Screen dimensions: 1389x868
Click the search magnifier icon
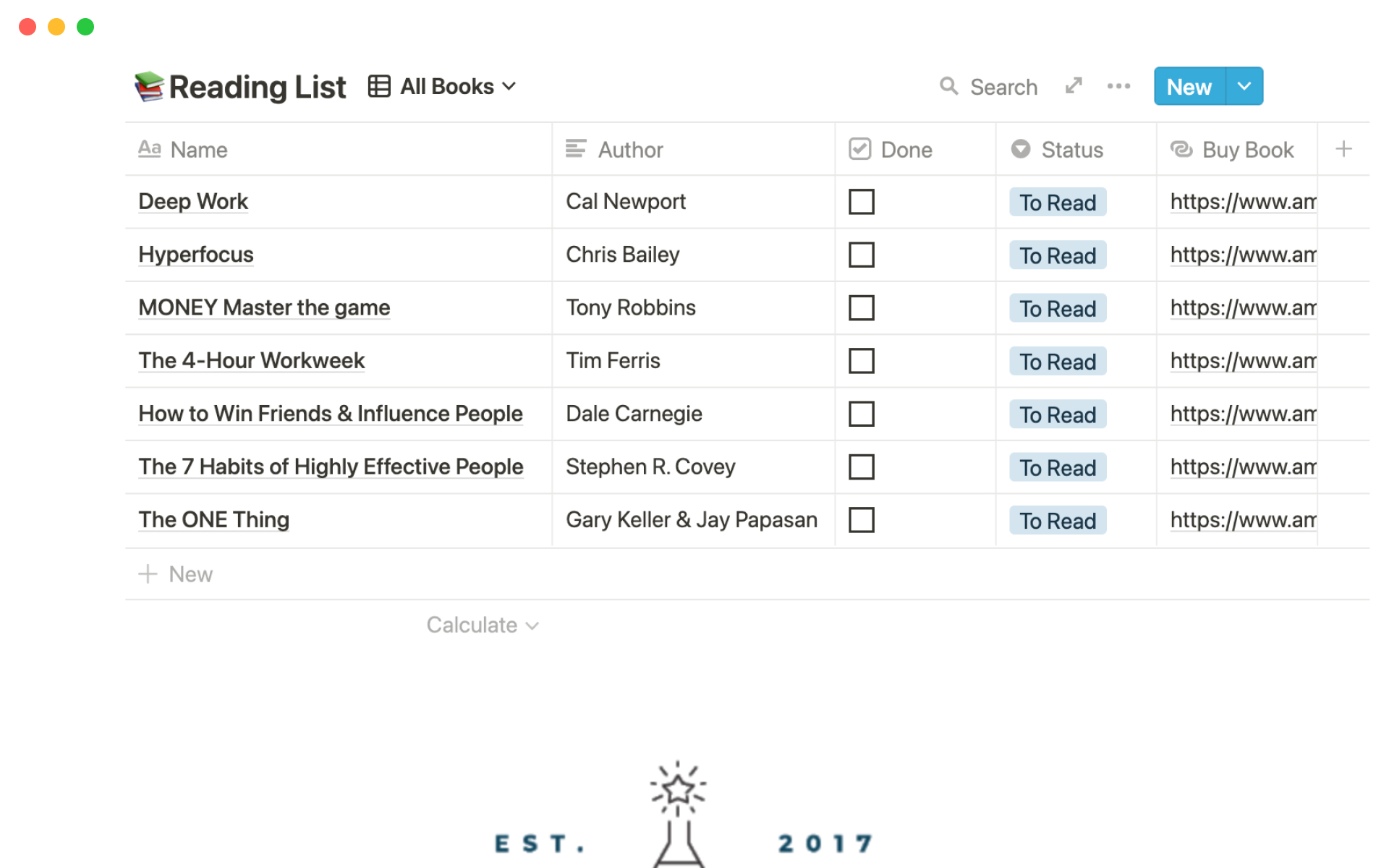click(948, 87)
